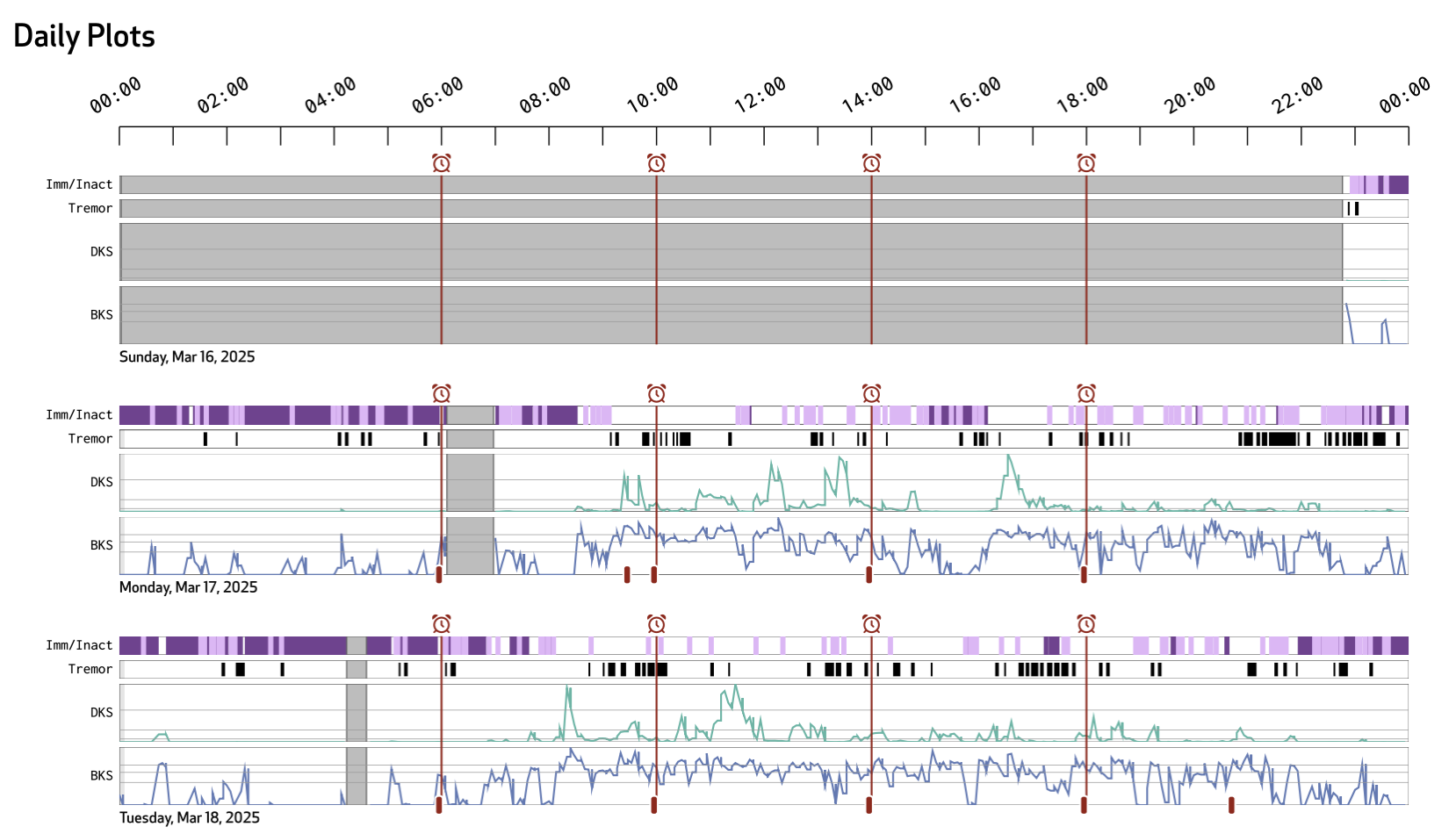1456x834 pixels.
Task: Click Tuesday's 10:00 alarm clock icon
Action: coord(656,624)
